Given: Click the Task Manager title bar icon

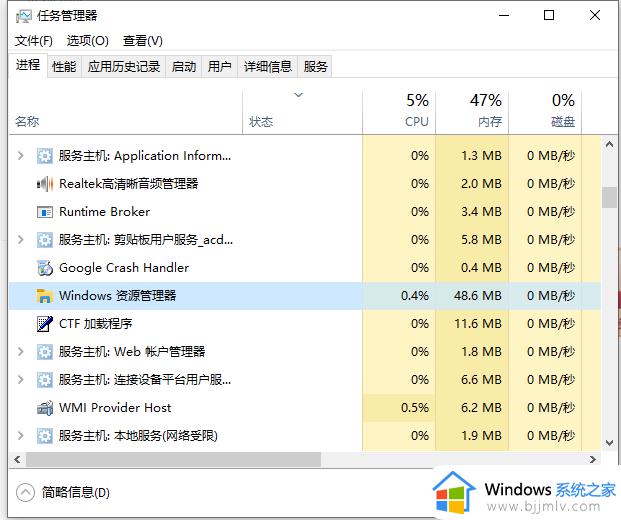Looking at the screenshot, I should (x=23, y=16).
